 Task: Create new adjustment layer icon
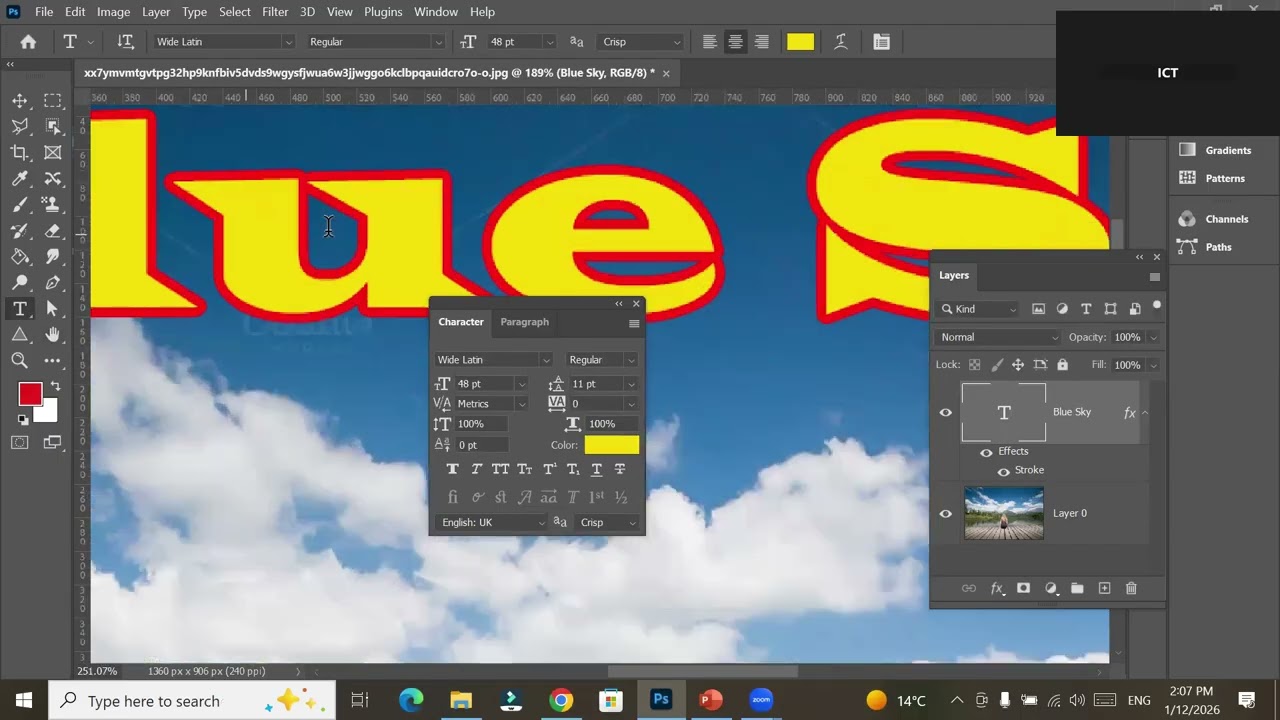pyautogui.click(x=1050, y=589)
